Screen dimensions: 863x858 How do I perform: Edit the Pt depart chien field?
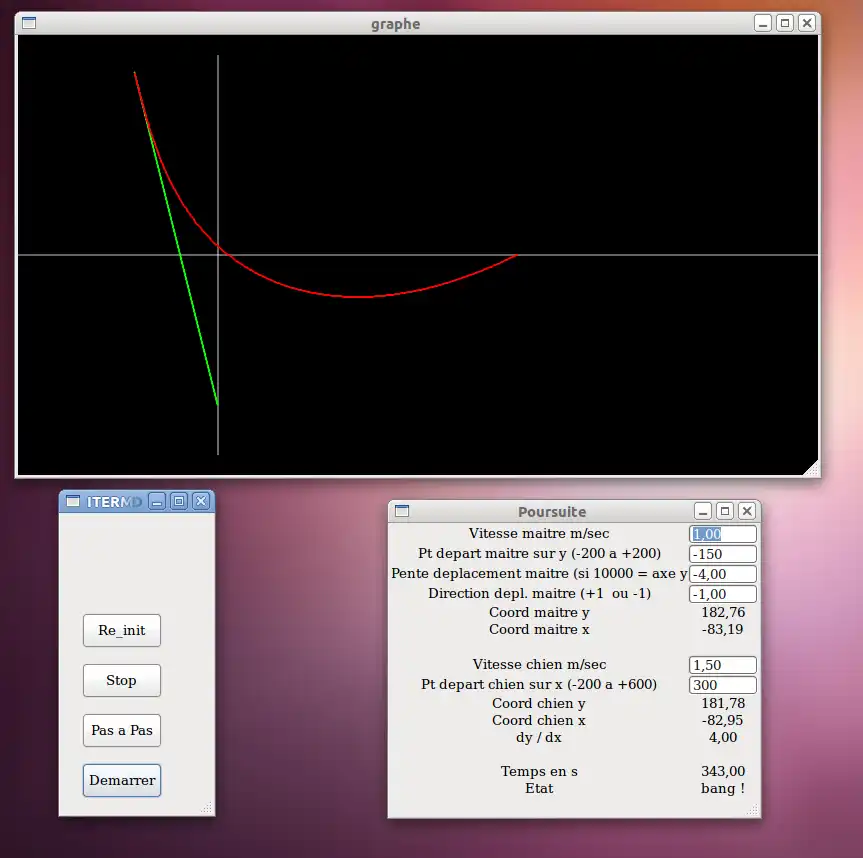tap(722, 685)
